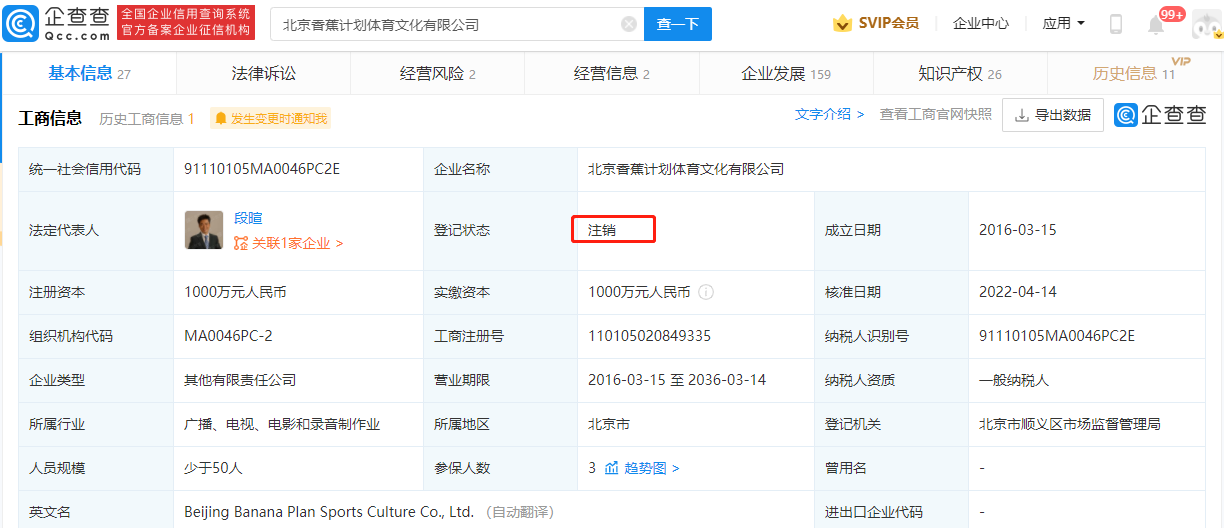Click 工商信息 section heading
Viewport: 1224px width, 528px height.
pyautogui.click(x=50, y=118)
